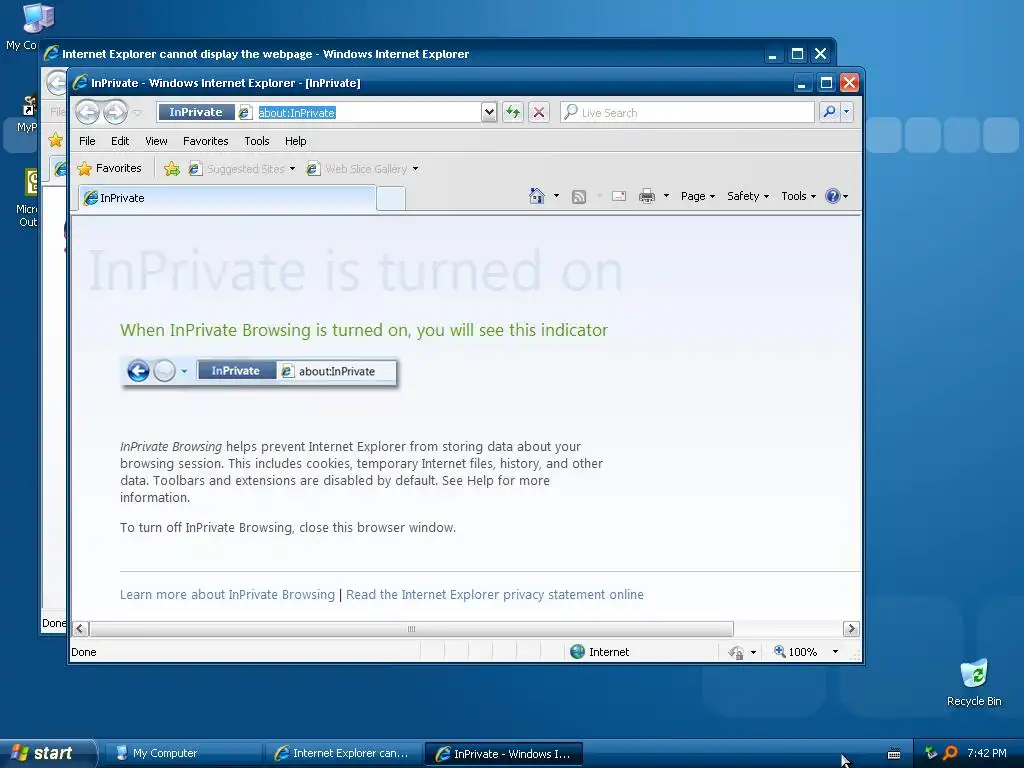Click the Windows start button
1024x768 pixels.
[48, 753]
